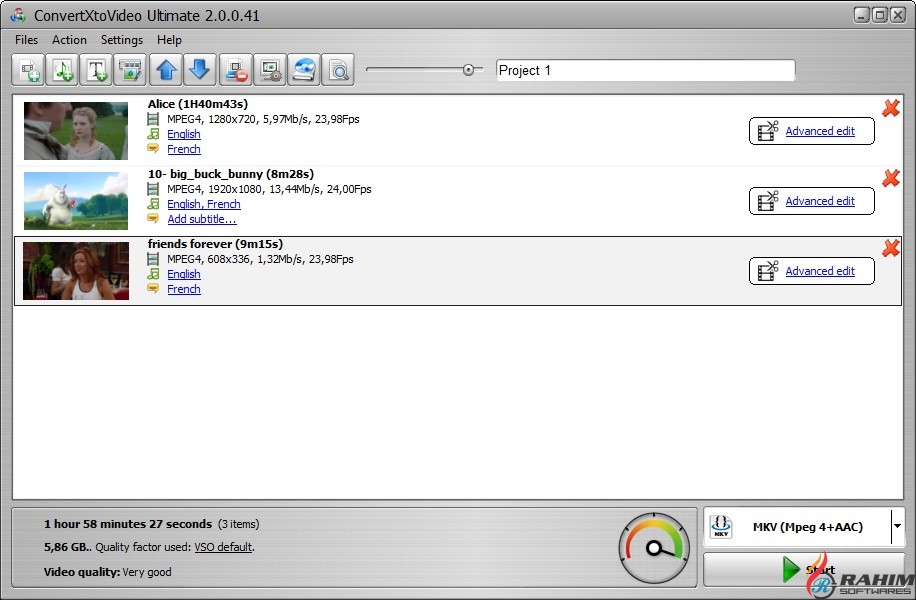Click the Project 1 name field
Viewport: 916px width, 600px height.
(645, 70)
